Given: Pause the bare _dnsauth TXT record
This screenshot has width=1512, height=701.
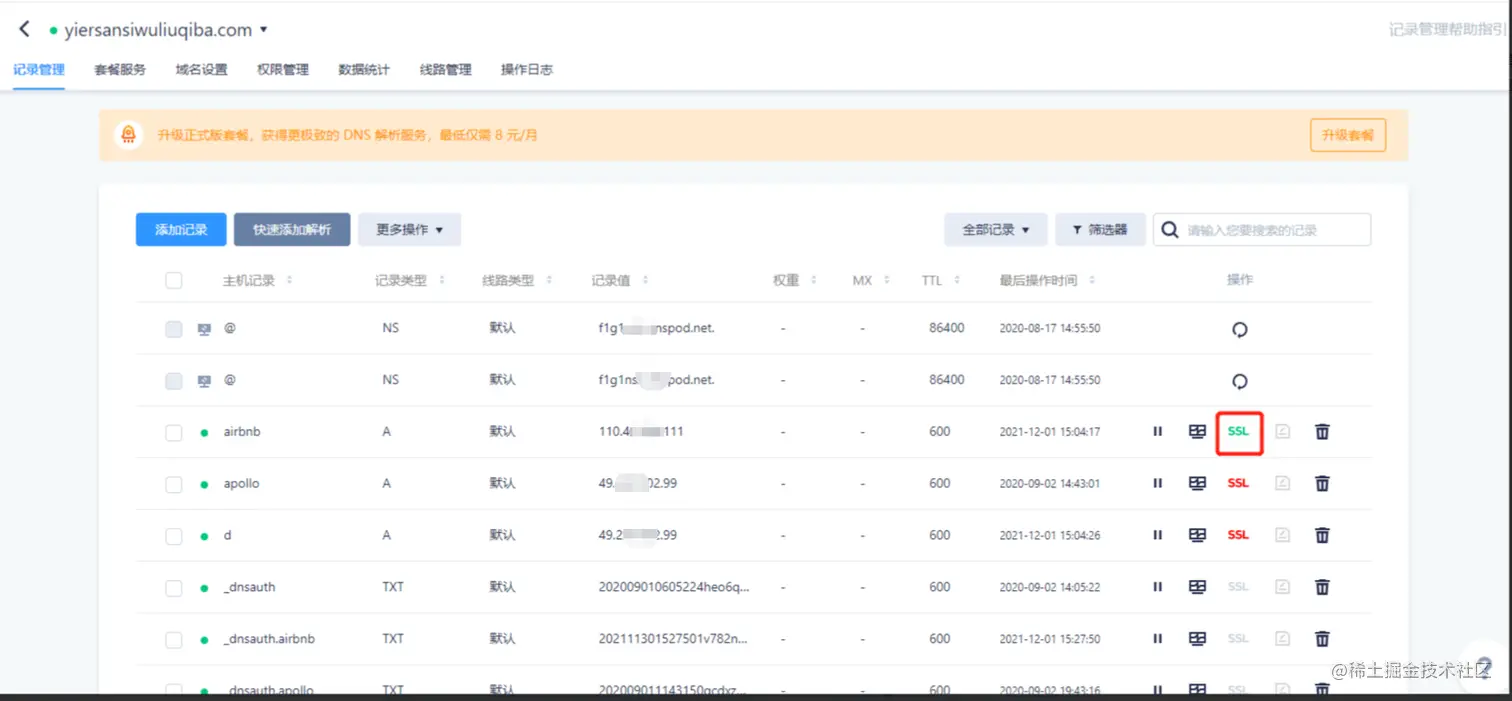Looking at the screenshot, I should tap(1157, 587).
